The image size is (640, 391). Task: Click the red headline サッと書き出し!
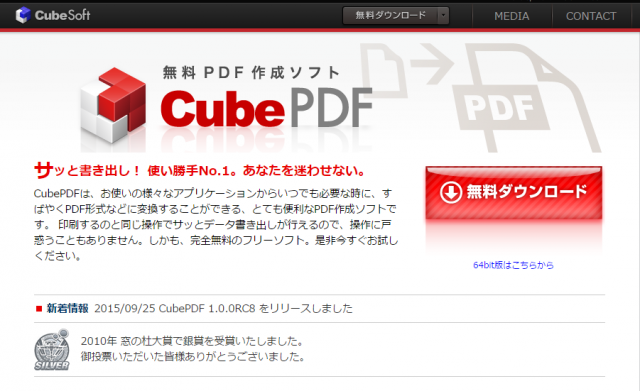point(87,170)
